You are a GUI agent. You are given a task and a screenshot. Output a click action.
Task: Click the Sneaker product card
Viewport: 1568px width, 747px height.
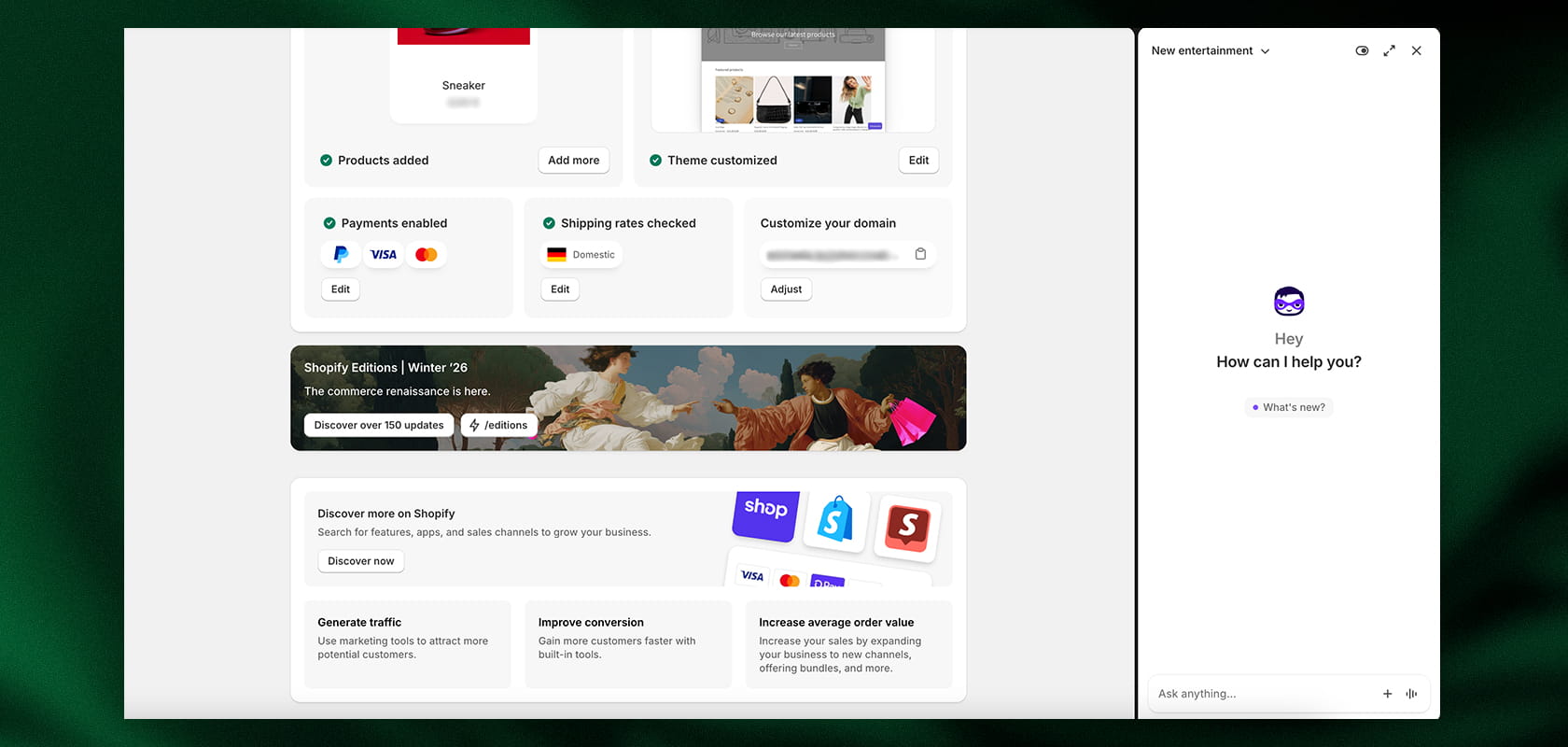tap(464, 75)
